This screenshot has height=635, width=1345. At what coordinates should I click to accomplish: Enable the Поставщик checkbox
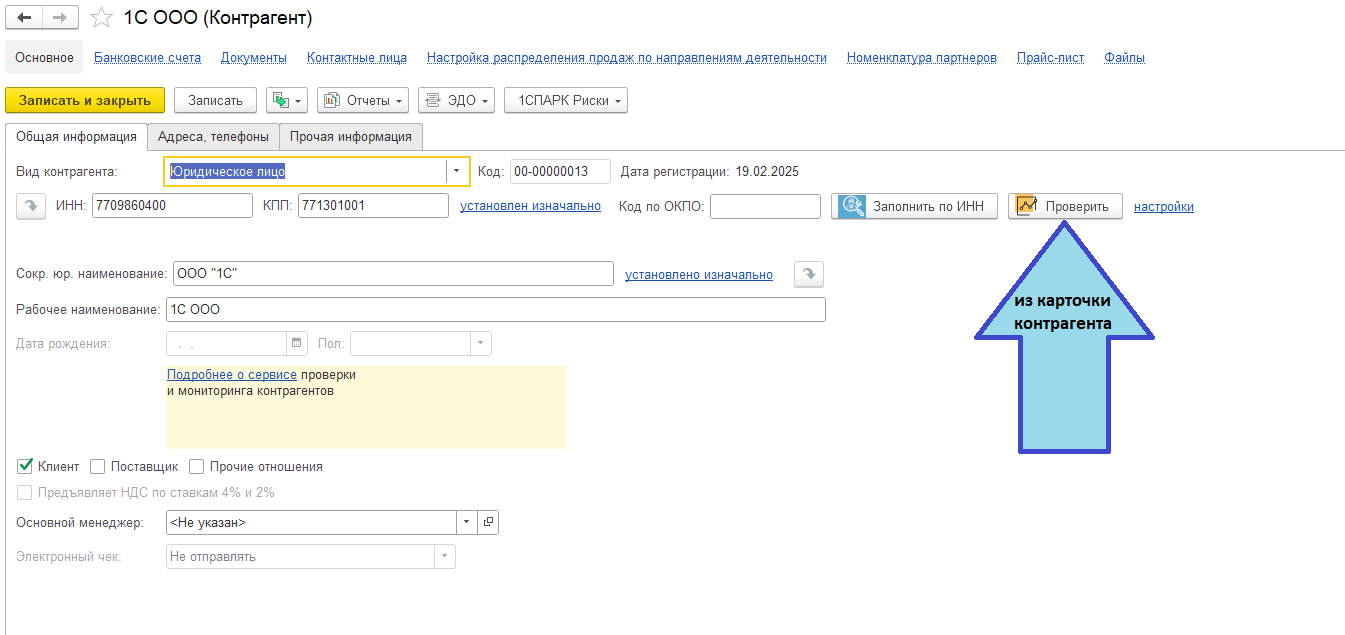98,466
